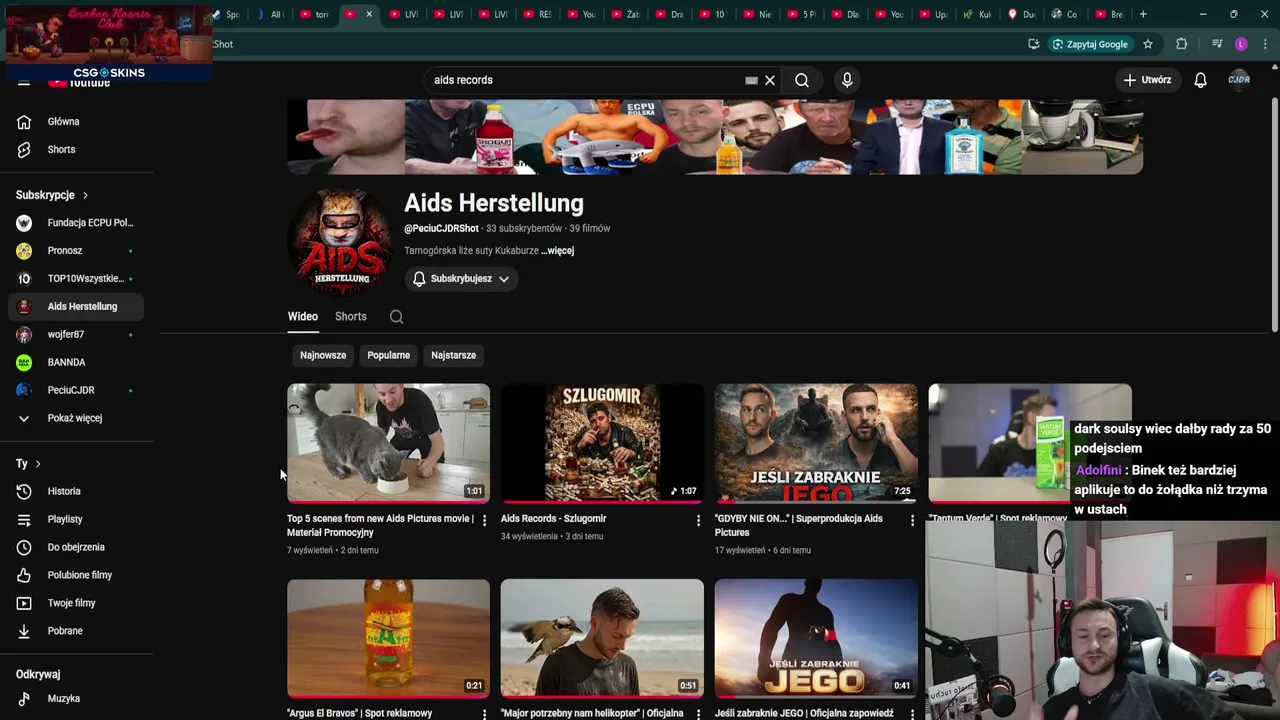Play the JEŚLI ZABRAKNIE JEGO 7:25 thumbnail
The width and height of the screenshot is (1280, 720).
click(816, 443)
